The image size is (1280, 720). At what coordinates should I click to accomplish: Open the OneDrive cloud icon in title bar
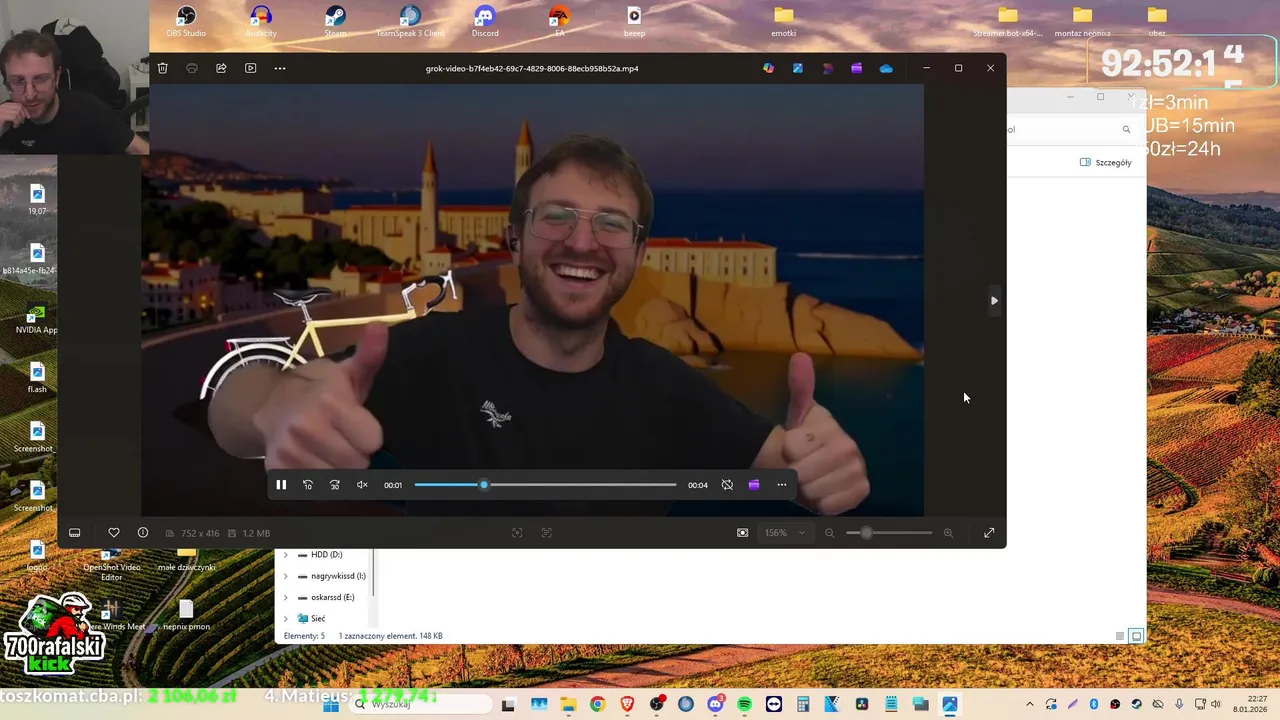point(886,68)
